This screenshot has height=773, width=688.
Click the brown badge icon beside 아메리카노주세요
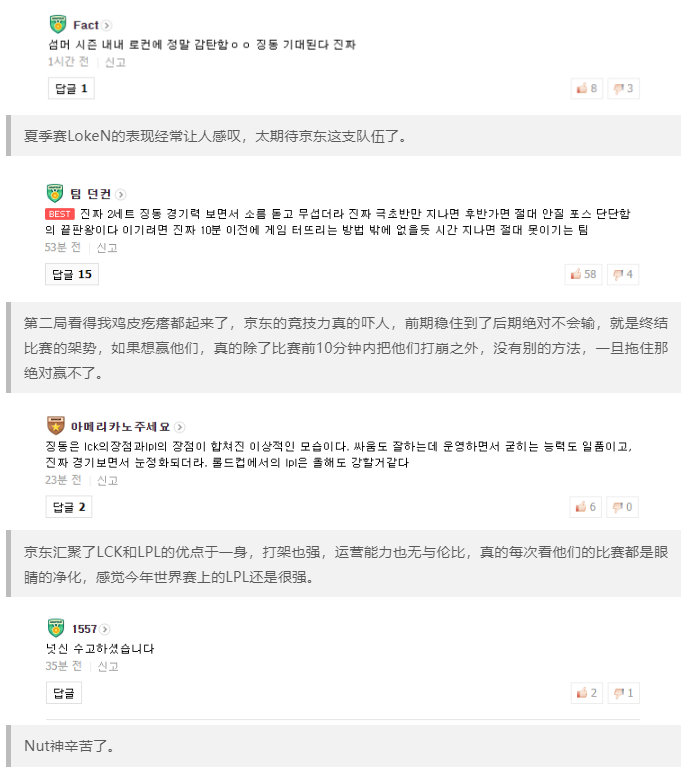56,426
